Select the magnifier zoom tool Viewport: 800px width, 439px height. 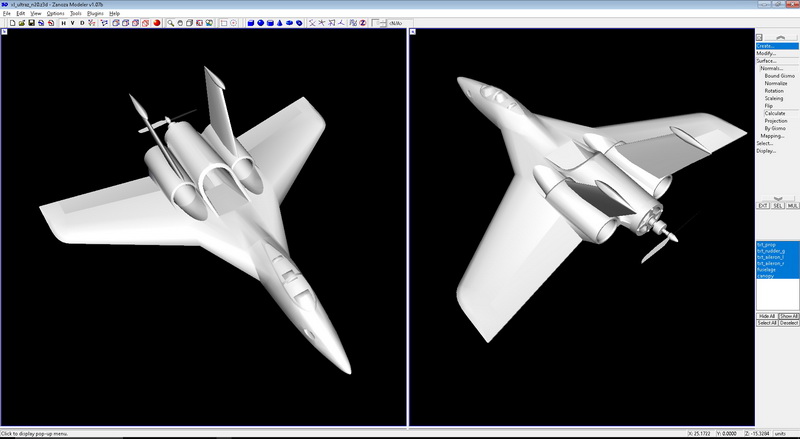(x=170, y=23)
